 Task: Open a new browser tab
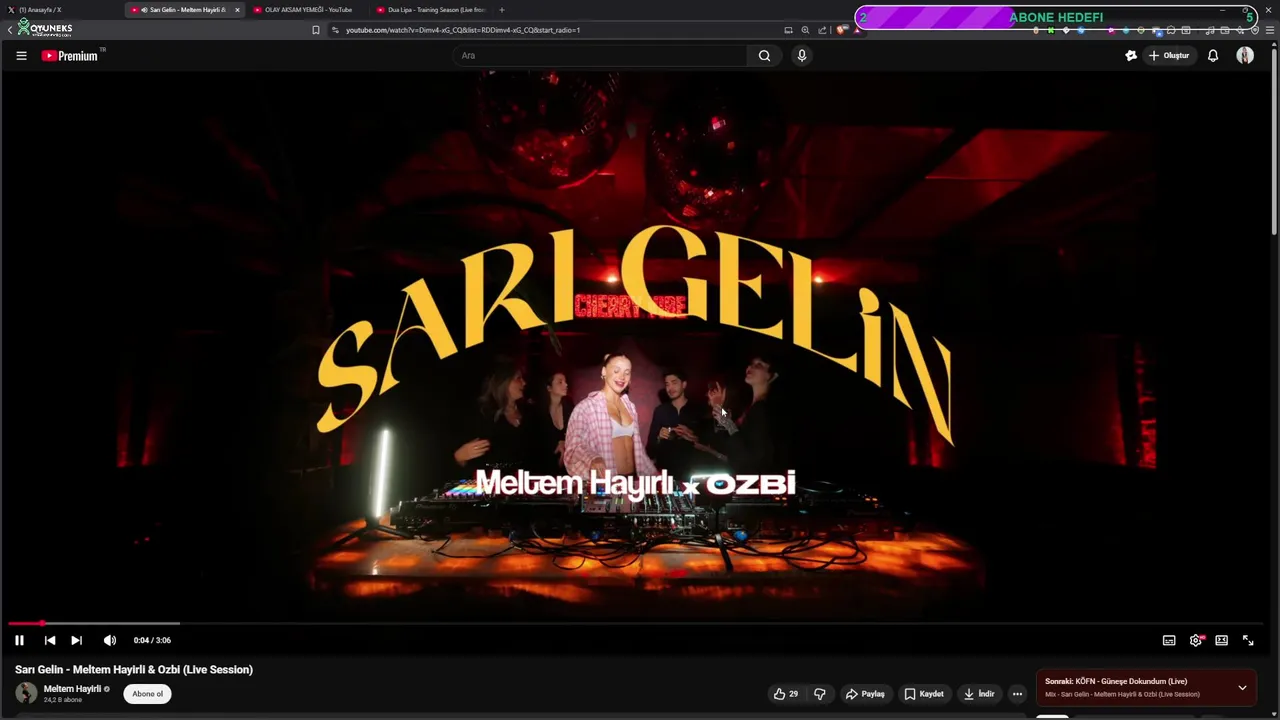502,10
